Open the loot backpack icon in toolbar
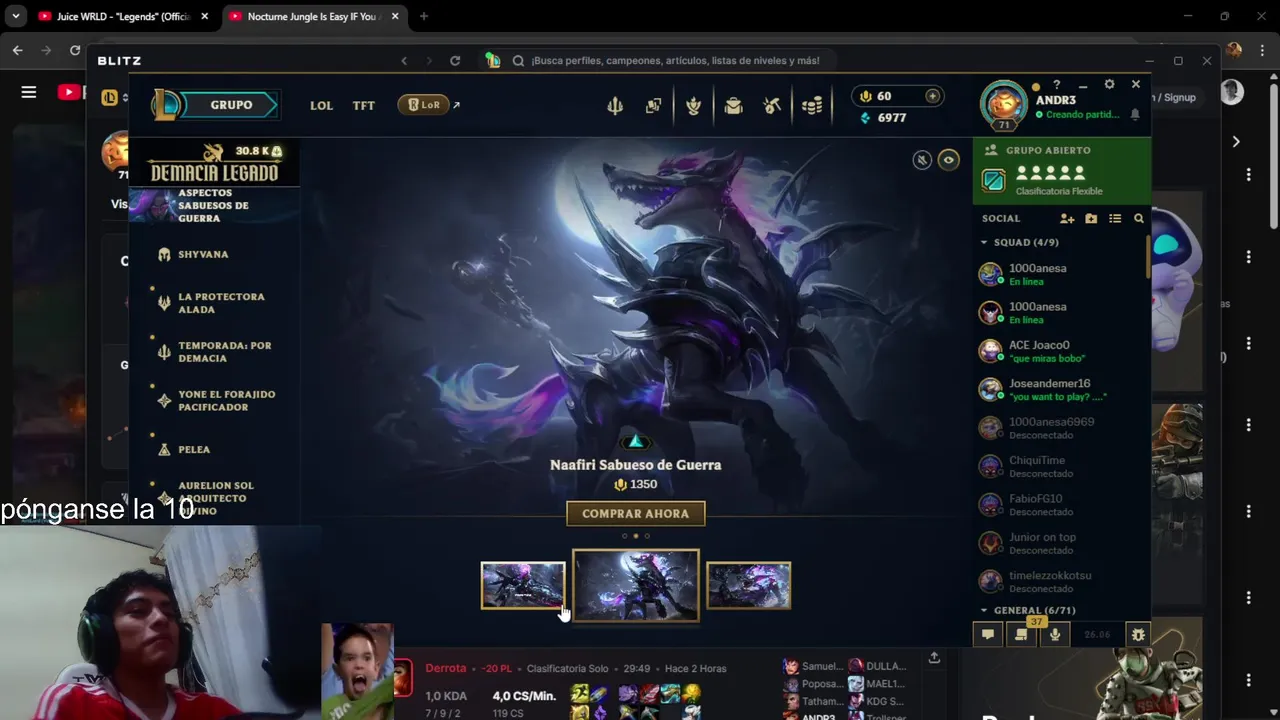1280x720 pixels. (733, 105)
